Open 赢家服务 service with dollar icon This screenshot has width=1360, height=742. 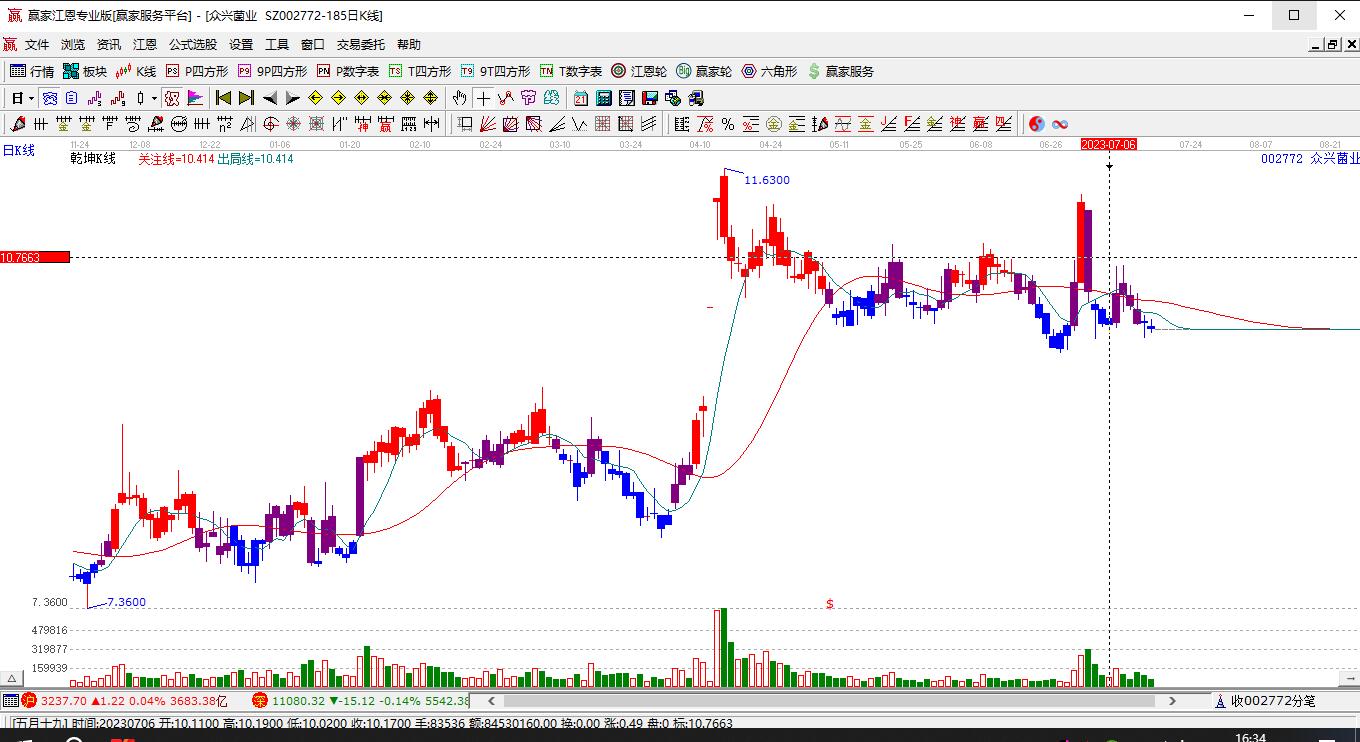[841, 71]
